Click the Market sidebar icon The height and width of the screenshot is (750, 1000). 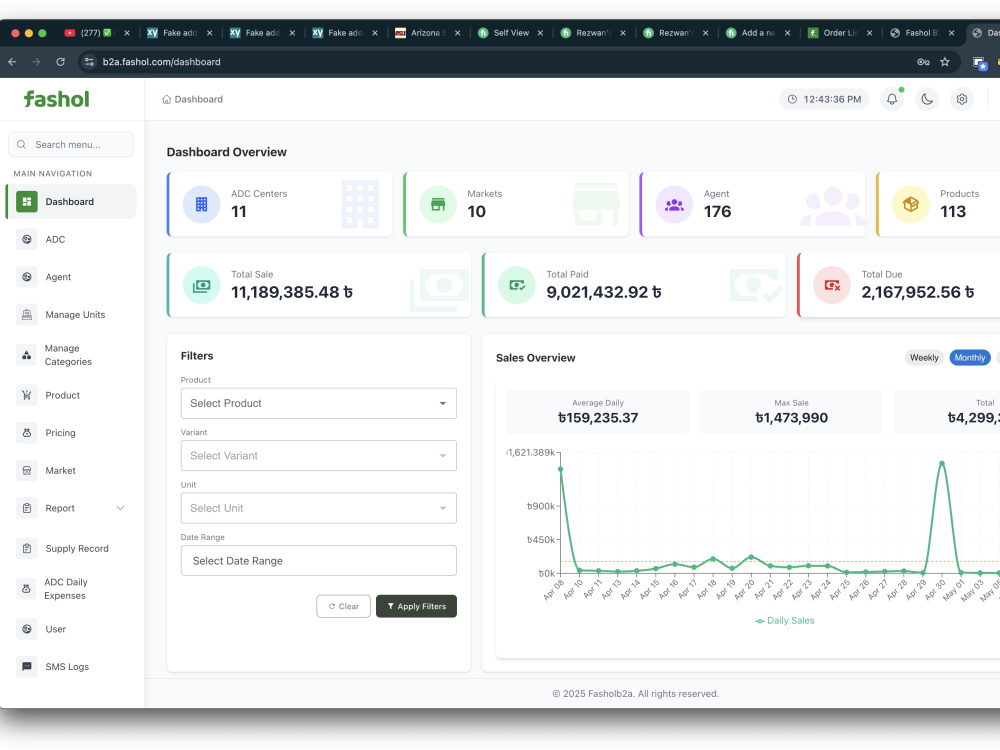27,471
